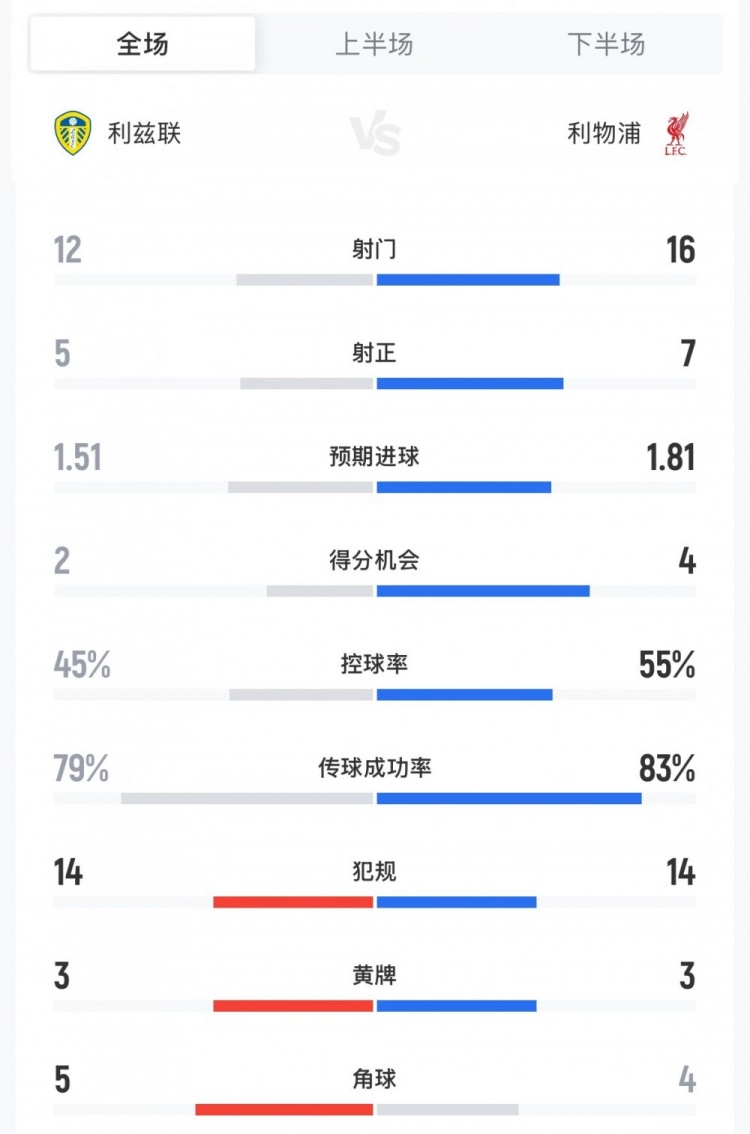The image size is (750, 1134).
Task: Click the blue 传球成功率 pass accuracy bar
Action: tap(509, 798)
